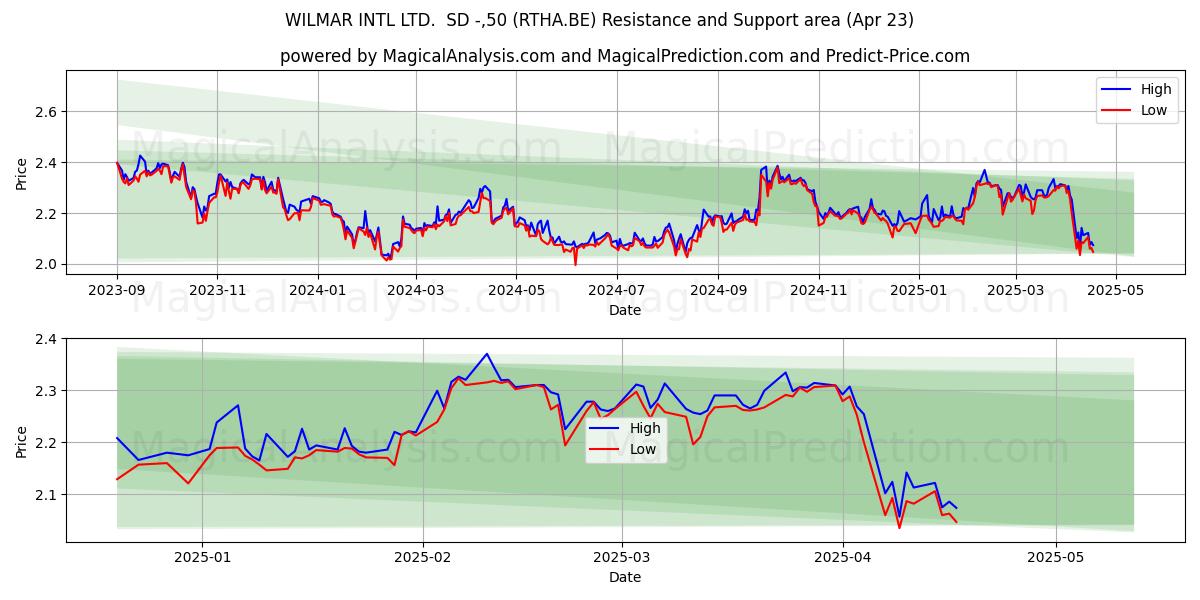Click the 2025-05 tick label on top chart
Screen dimensions: 1200x600
coord(1114,290)
